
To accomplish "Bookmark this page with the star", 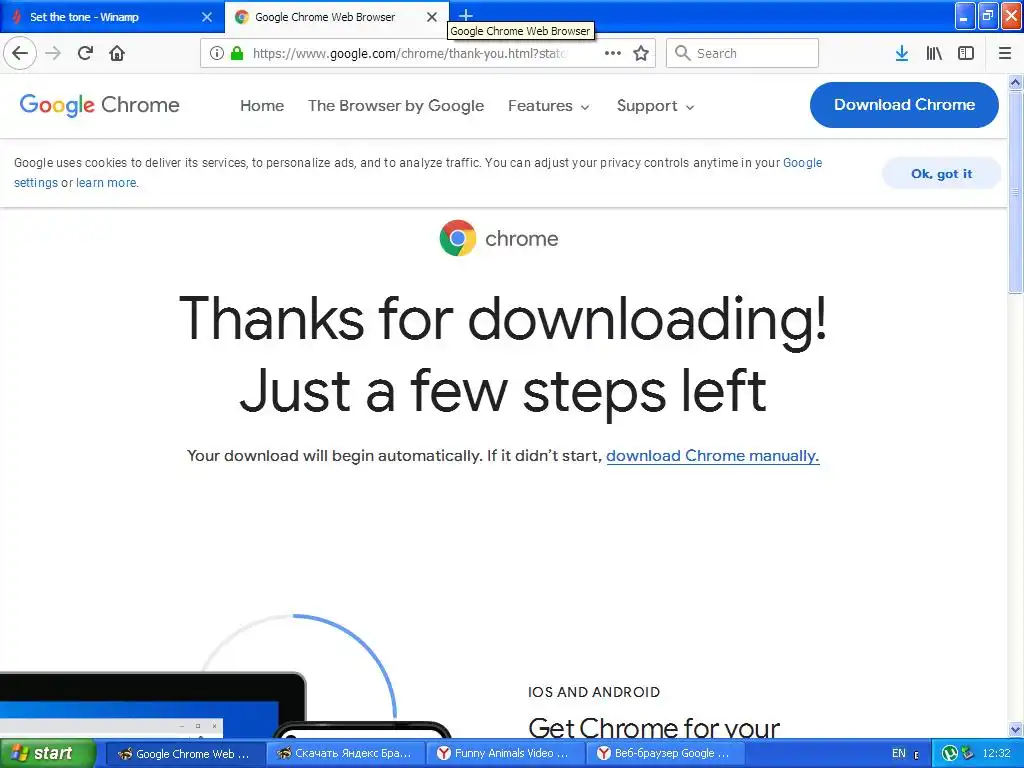I will [641, 53].
